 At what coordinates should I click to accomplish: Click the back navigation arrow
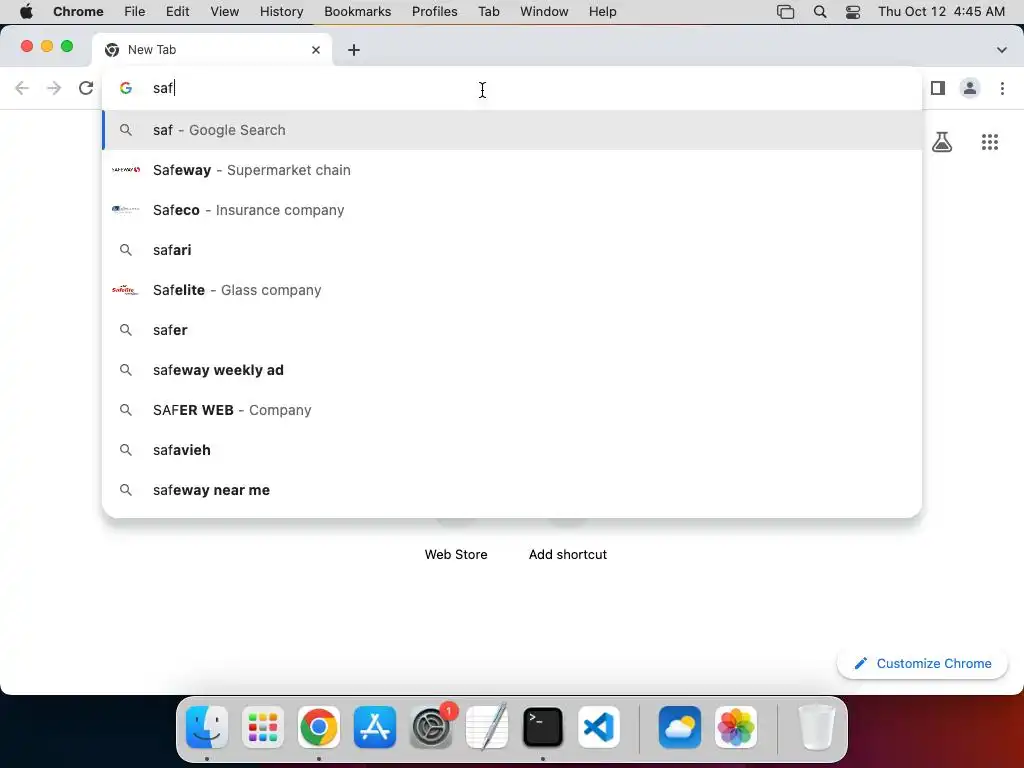pyautogui.click(x=22, y=88)
